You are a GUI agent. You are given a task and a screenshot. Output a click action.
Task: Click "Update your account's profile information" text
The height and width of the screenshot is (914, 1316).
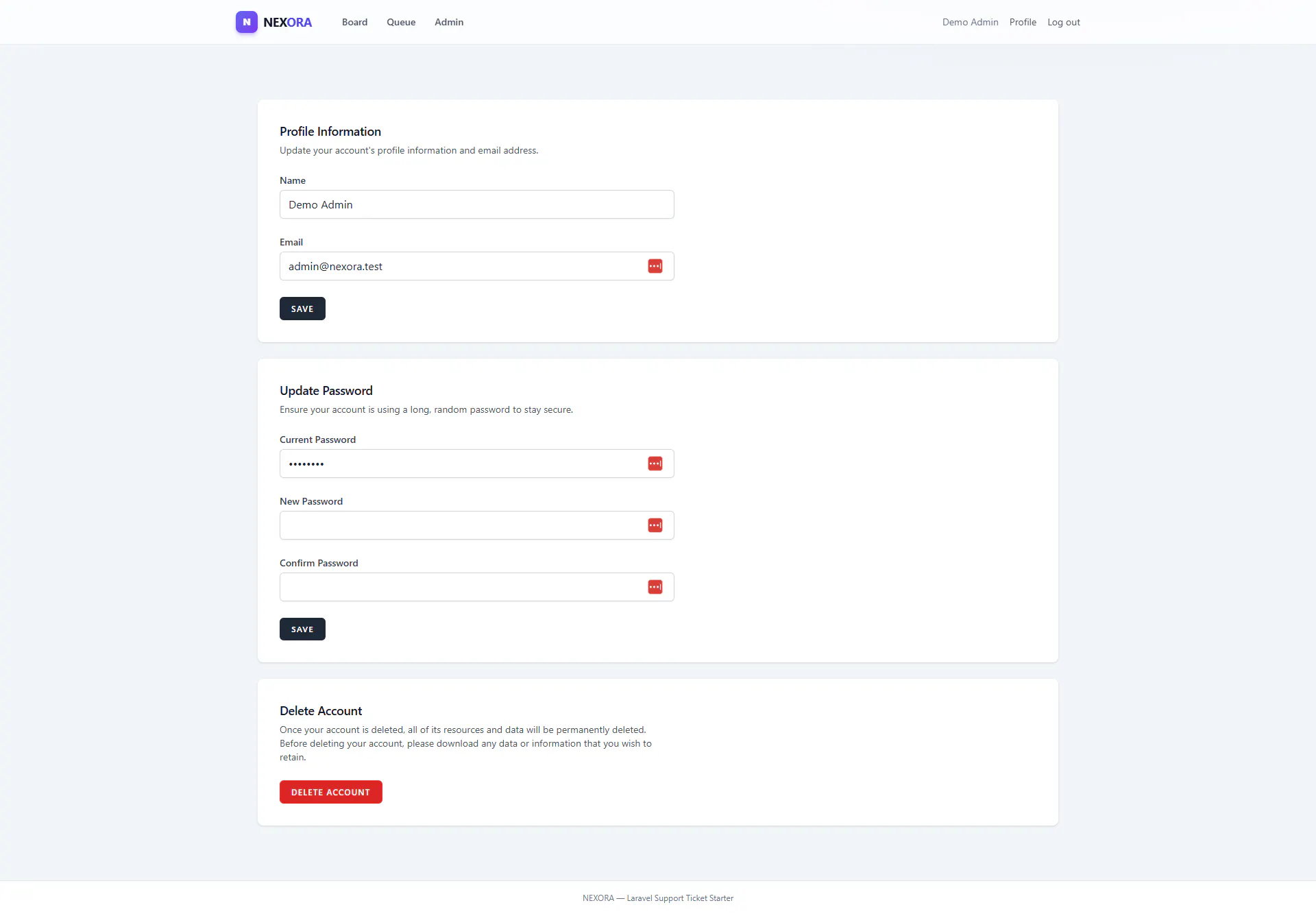click(409, 150)
